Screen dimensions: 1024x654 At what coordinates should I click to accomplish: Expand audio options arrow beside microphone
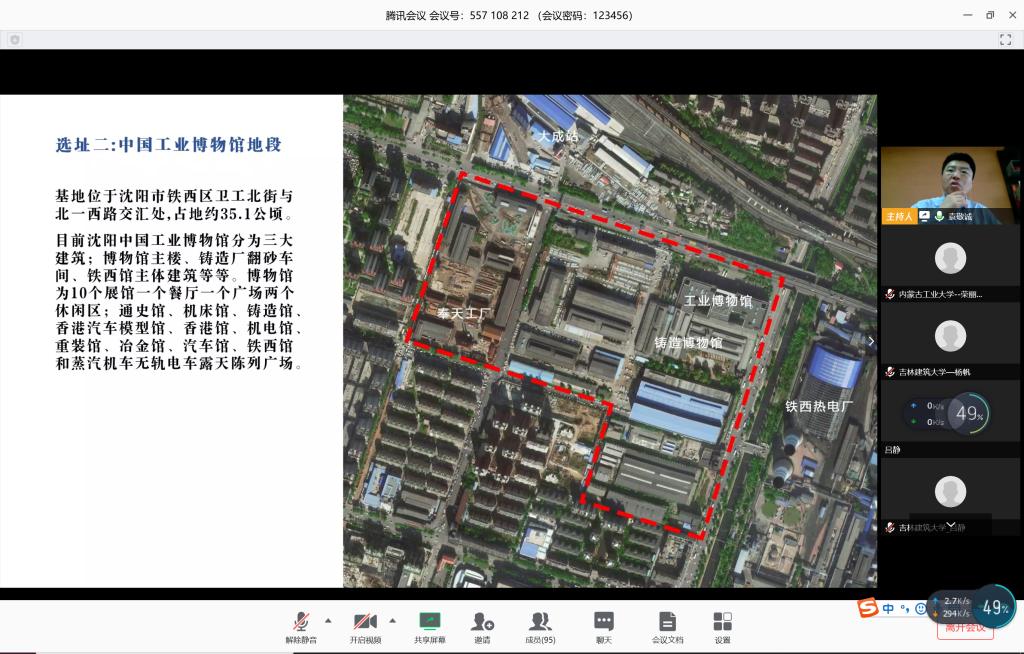tap(328, 620)
